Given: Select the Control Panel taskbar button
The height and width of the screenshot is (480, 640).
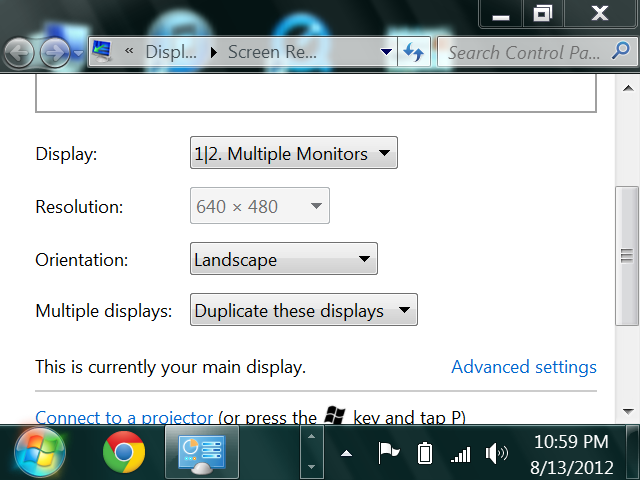Looking at the screenshot, I should [x=202, y=452].
